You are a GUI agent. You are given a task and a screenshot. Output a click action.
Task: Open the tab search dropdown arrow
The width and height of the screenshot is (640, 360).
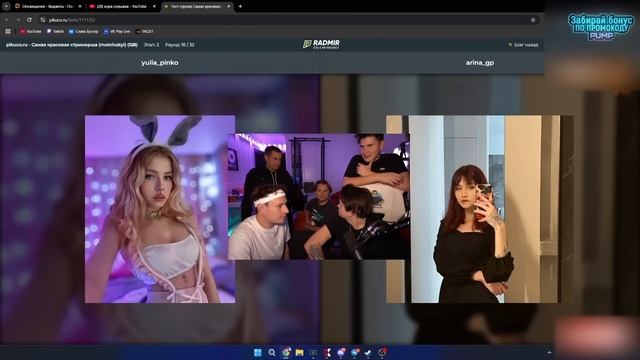click(6, 6)
